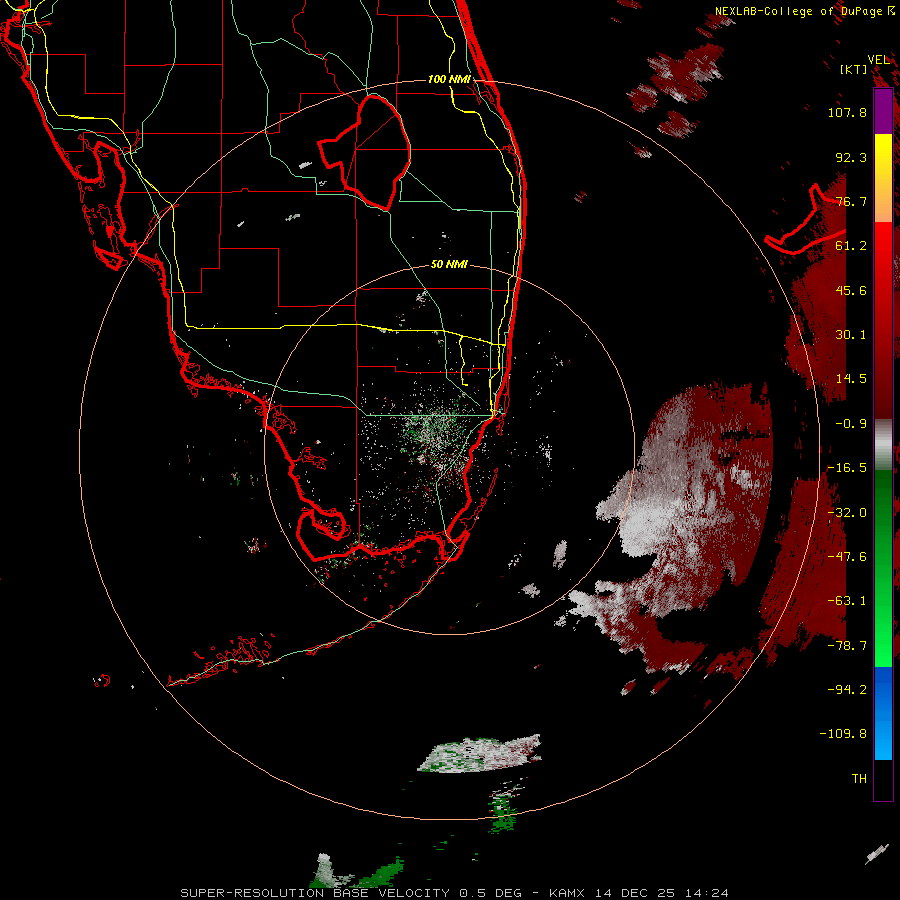
Task: Click the 100 NMI range ring label
Action: click(449, 79)
